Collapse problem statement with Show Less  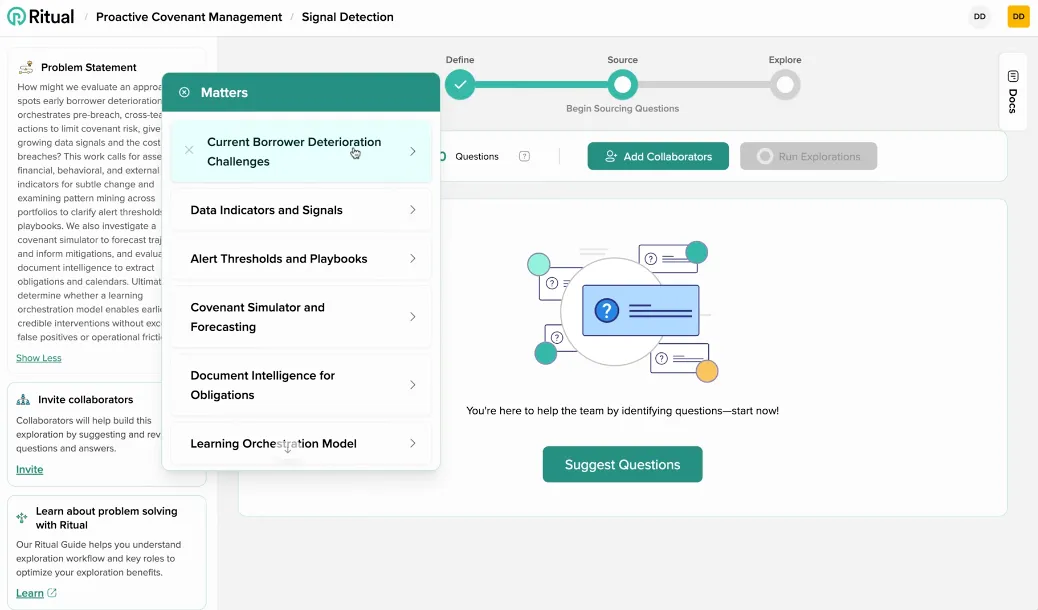[x=38, y=358]
